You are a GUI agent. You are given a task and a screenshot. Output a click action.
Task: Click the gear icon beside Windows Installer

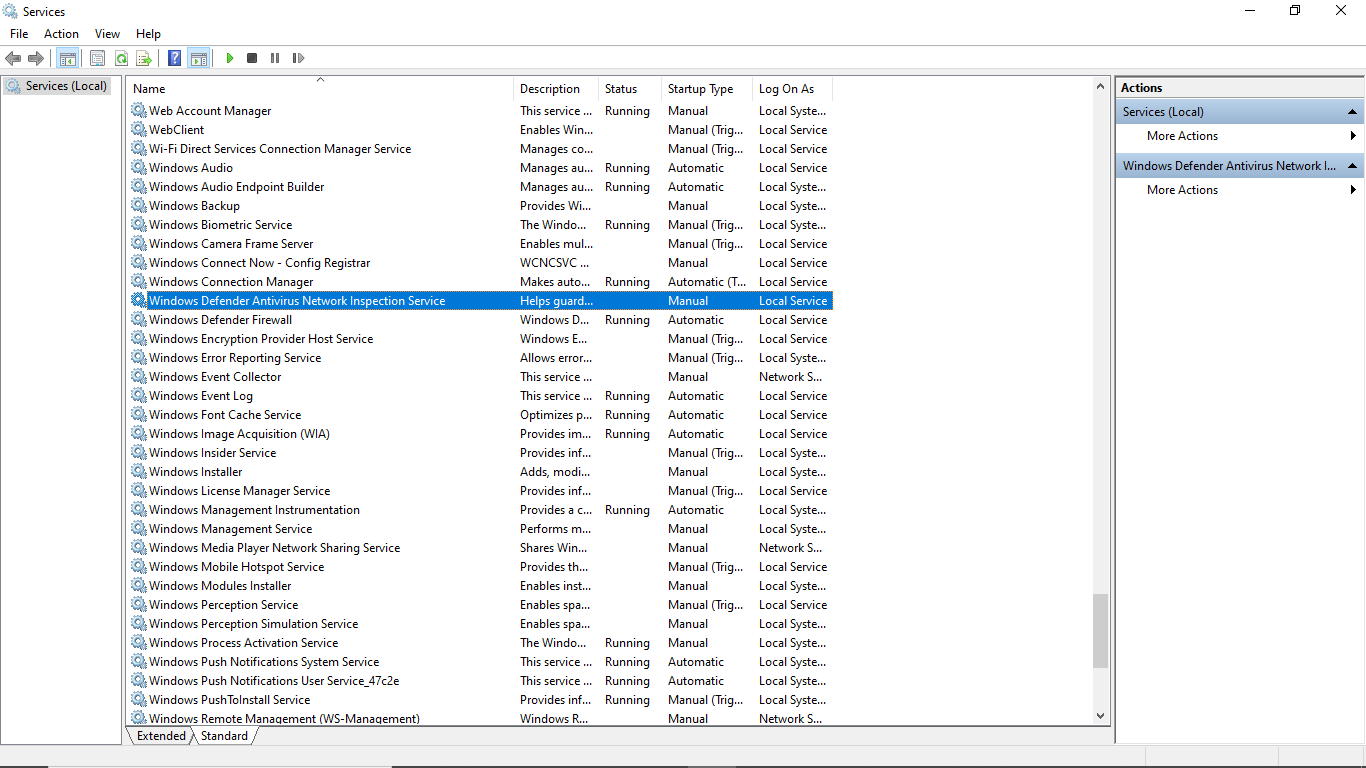pos(138,472)
